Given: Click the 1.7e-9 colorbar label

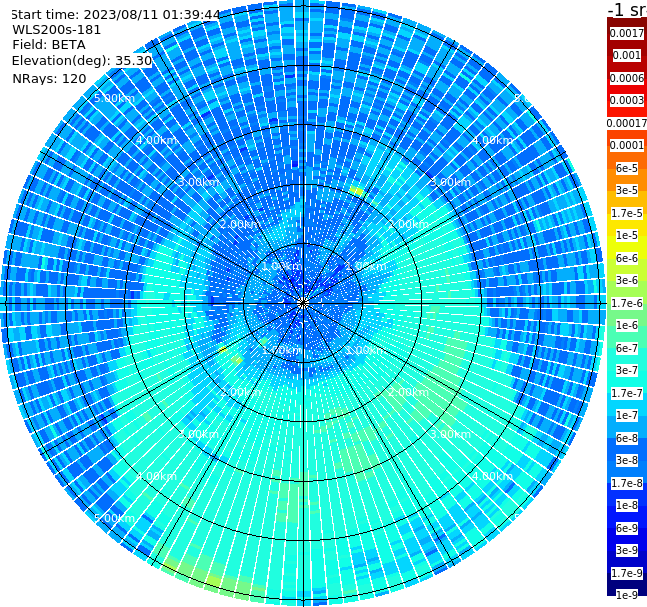Looking at the screenshot, I should [x=627, y=573].
